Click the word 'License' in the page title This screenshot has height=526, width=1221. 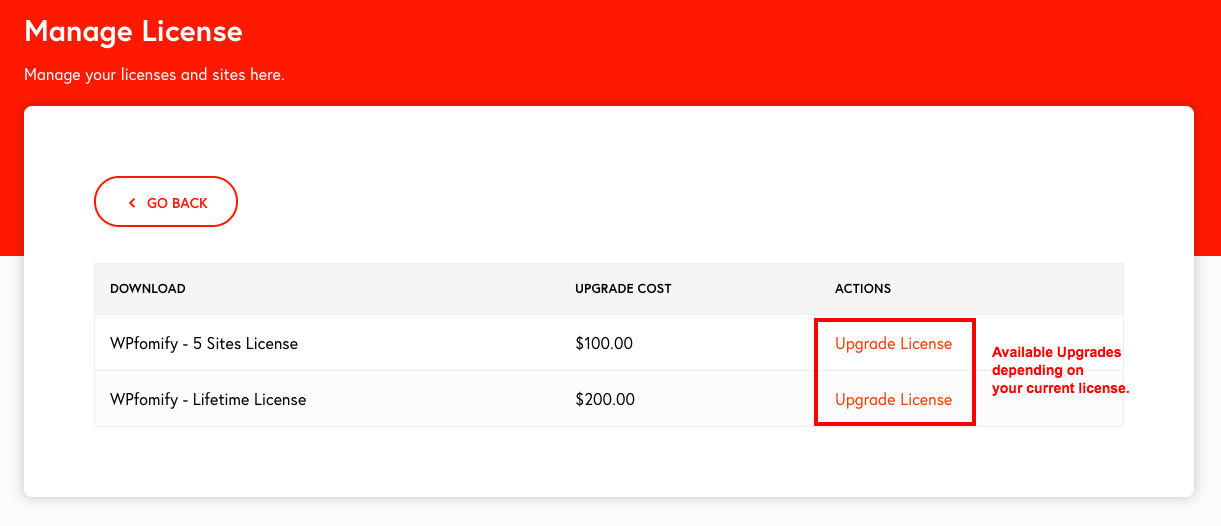pos(189,31)
